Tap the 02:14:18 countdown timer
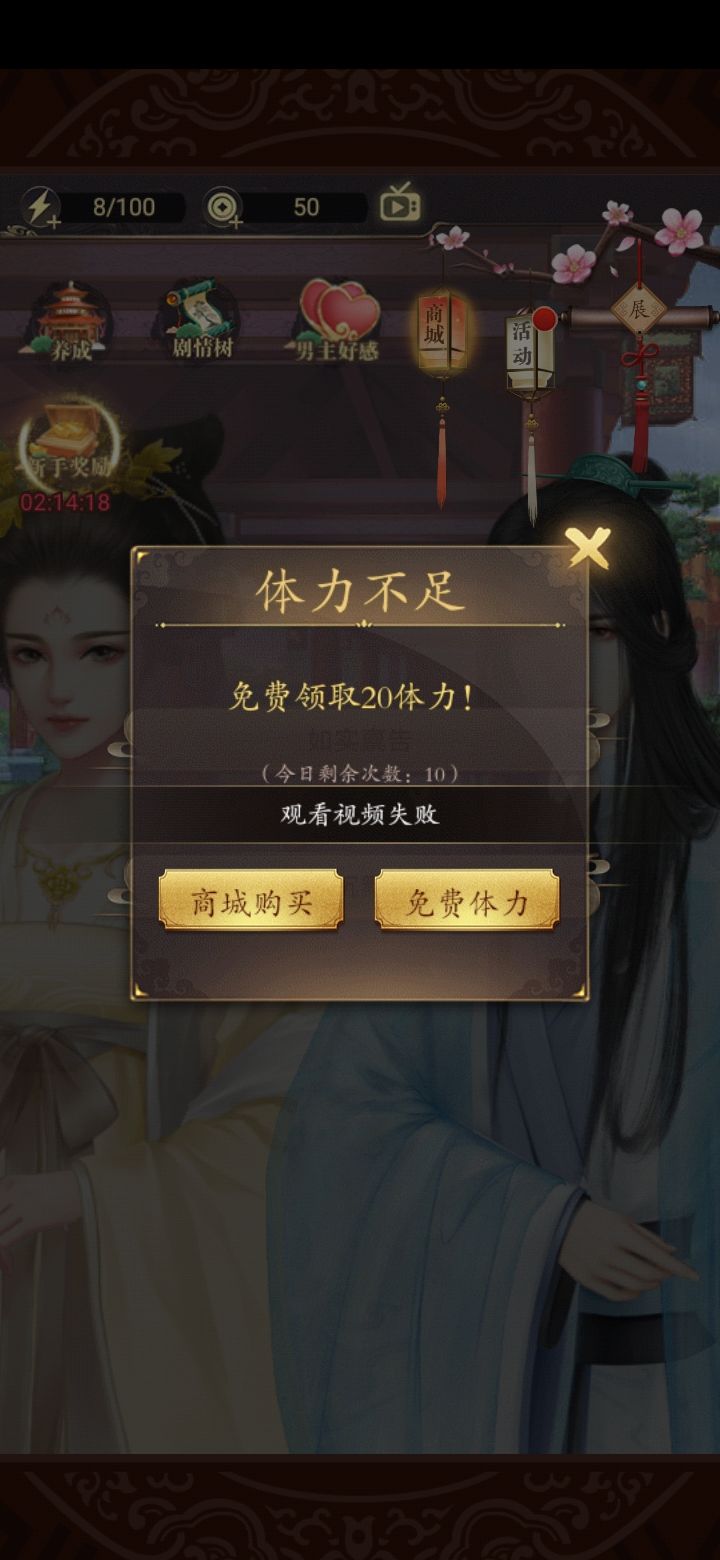720x1560 pixels. 65,502
